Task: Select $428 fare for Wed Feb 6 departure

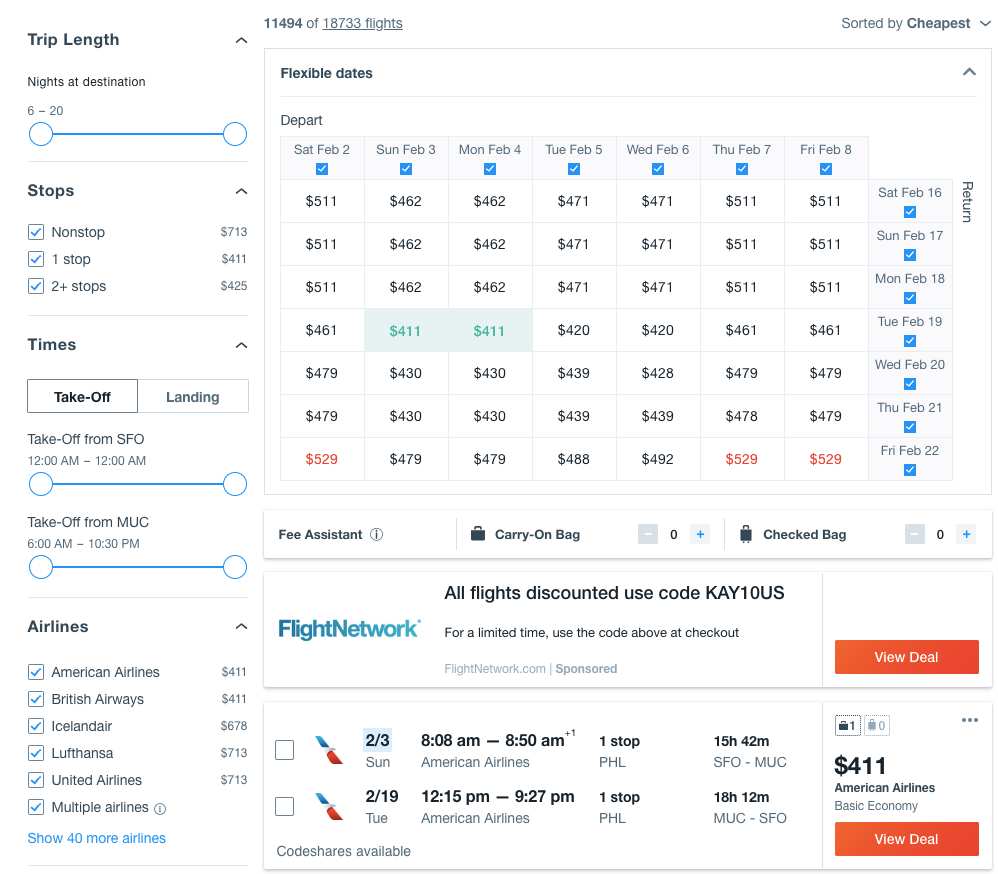Action: pos(657,373)
